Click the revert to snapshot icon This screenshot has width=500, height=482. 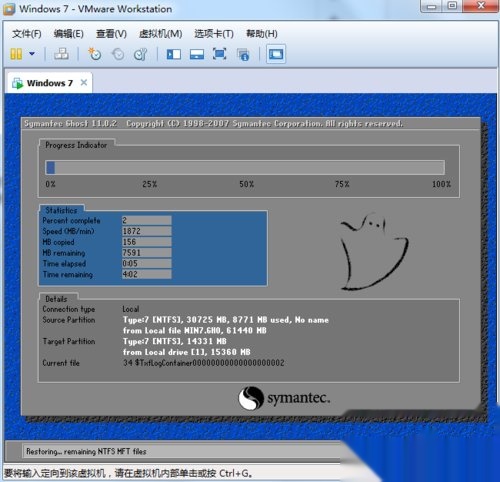click(x=117, y=54)
